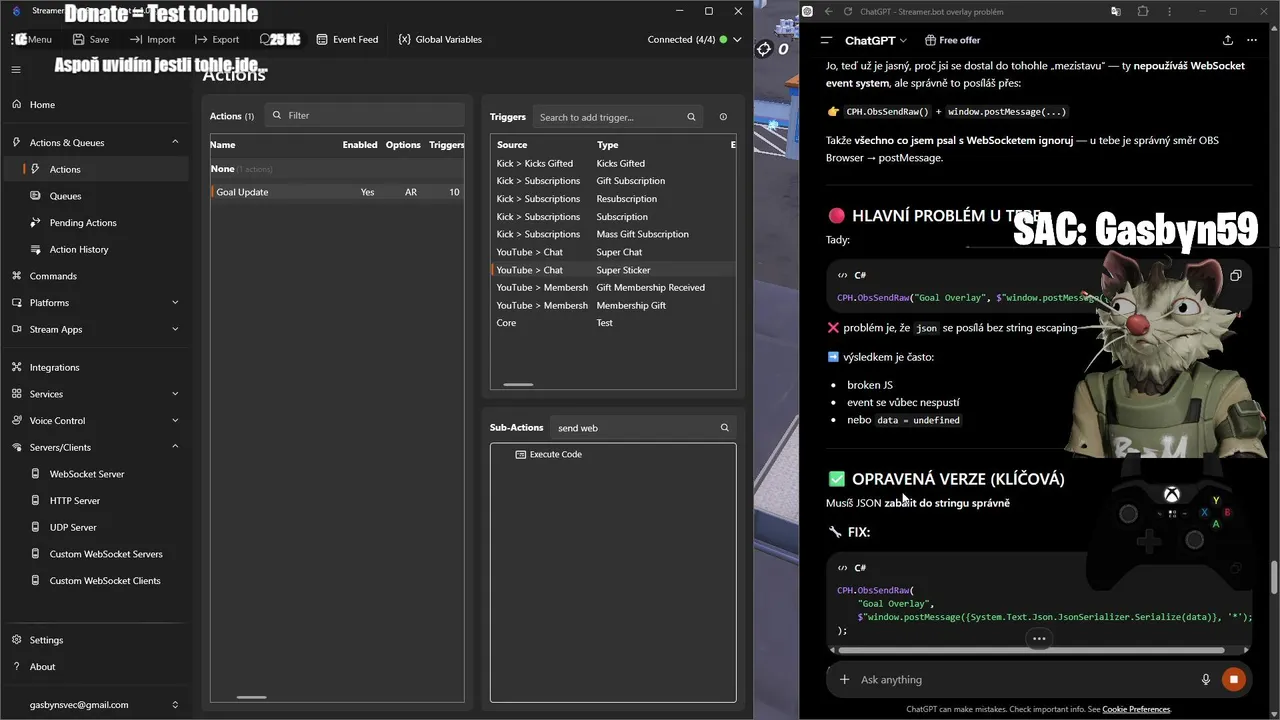
Task: Click the info icon next to trigger search
Action: pyautogui.click(x=723, y=117)
